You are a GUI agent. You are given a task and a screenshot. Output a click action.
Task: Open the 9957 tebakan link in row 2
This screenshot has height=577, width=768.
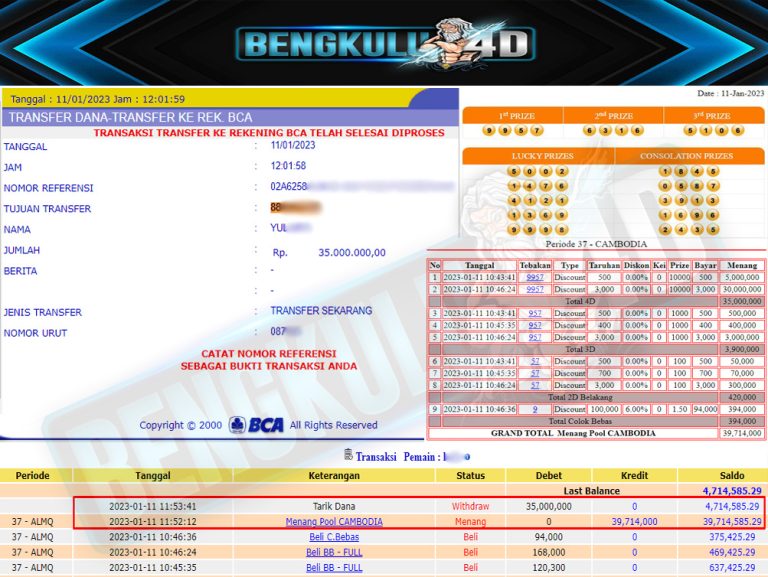point(535,289)
